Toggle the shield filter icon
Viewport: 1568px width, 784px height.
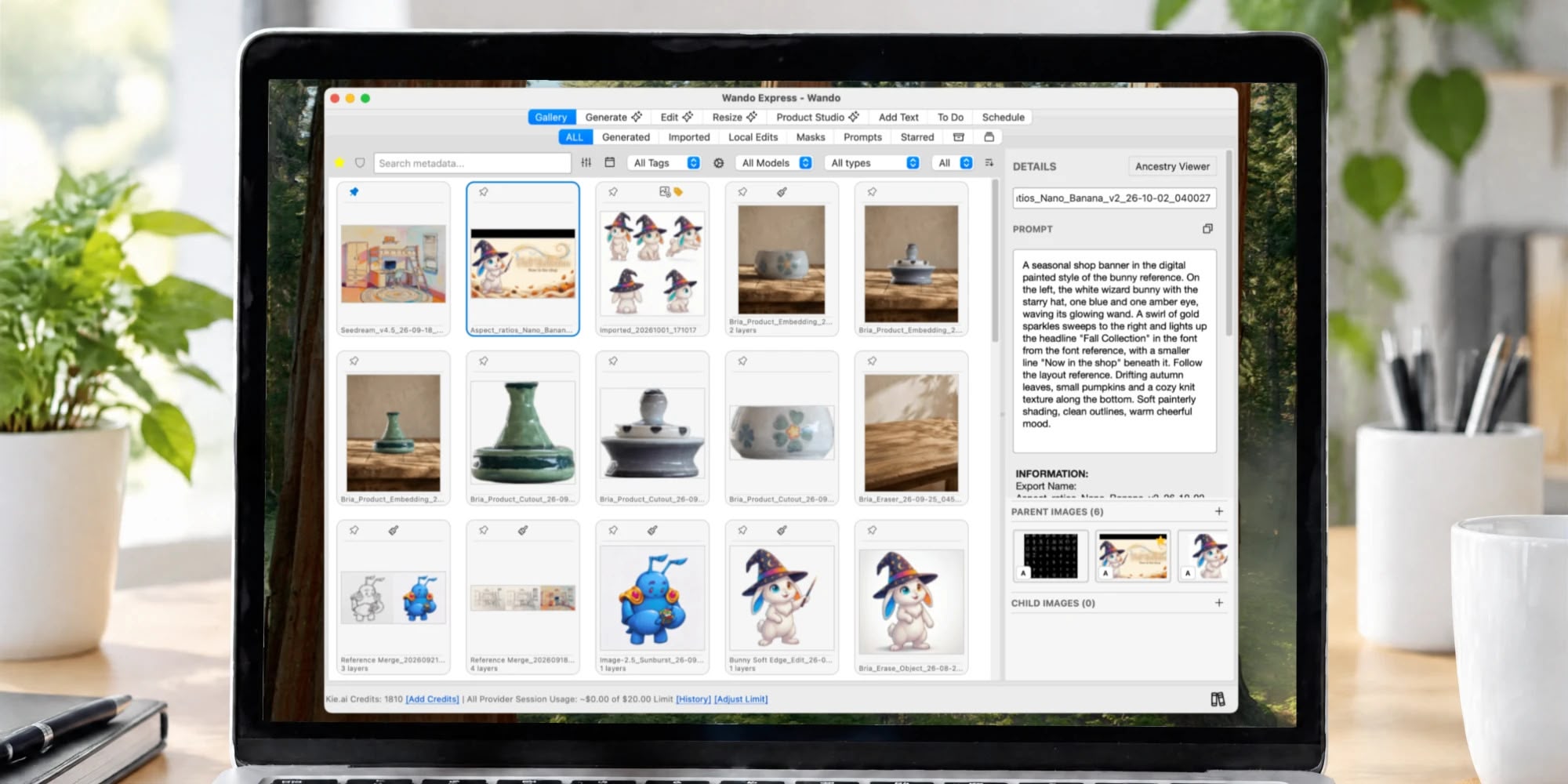(360, 163)
